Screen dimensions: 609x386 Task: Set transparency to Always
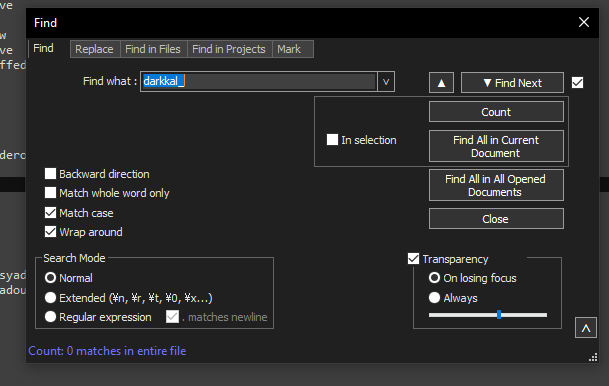pos(434,297)
